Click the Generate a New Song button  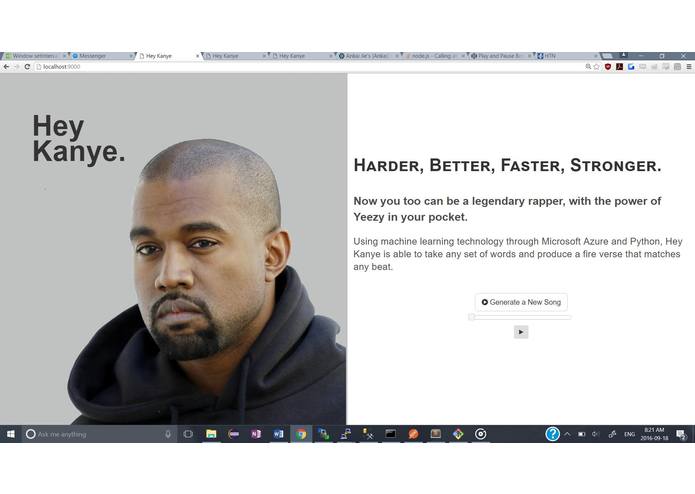click(x=521, y=302)
